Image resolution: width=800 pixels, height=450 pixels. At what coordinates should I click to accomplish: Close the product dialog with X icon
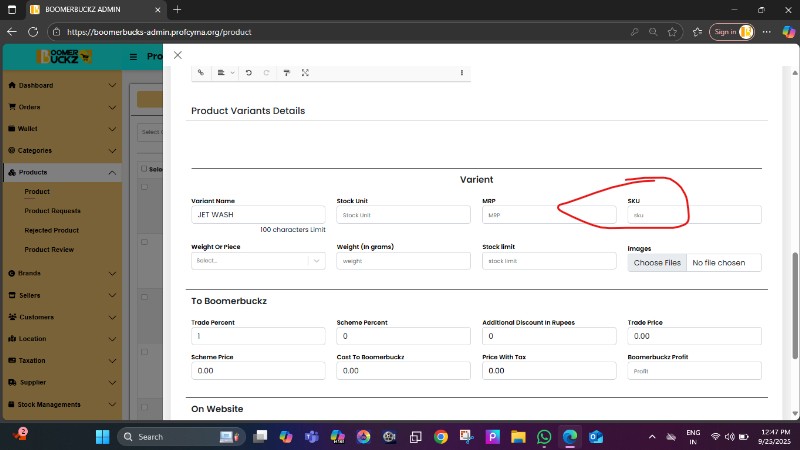point(178,56)
